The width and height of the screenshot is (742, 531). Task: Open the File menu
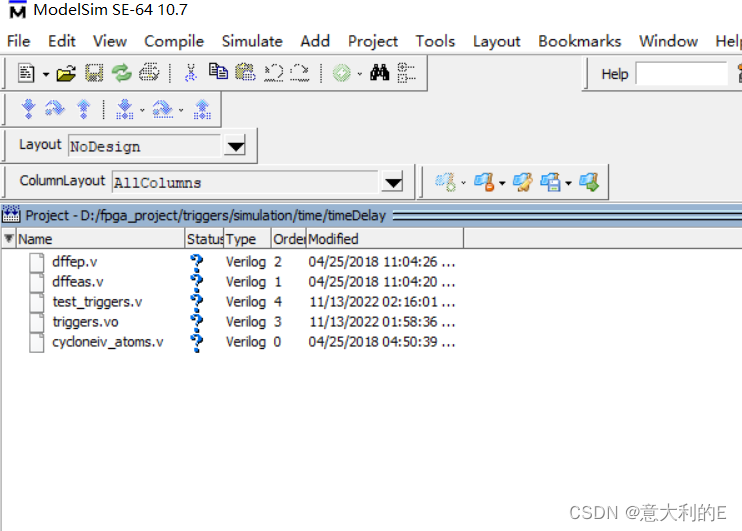coord(18,41)
